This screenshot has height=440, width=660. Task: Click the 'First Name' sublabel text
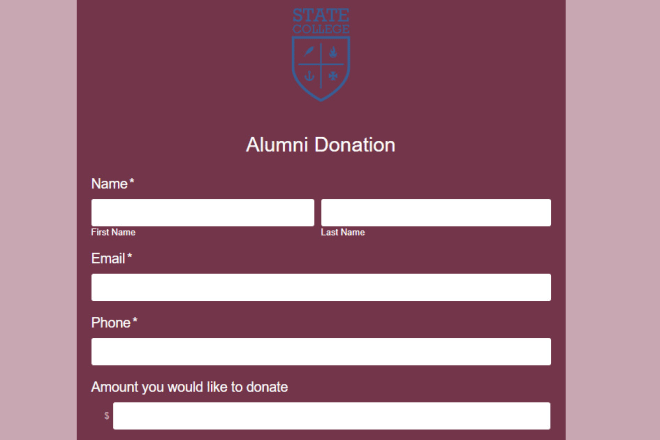pos(113,232)
